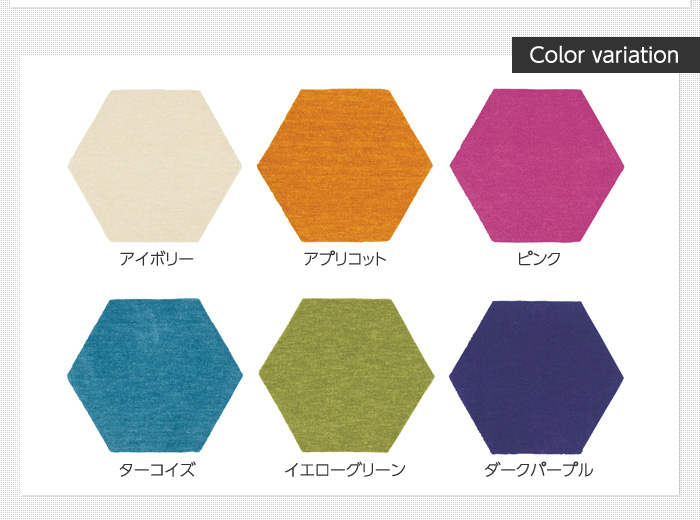This screenshot has height=520, width=700.
Task: Click left point of the apricot hexagon
Action: click(x=259, y=166)
